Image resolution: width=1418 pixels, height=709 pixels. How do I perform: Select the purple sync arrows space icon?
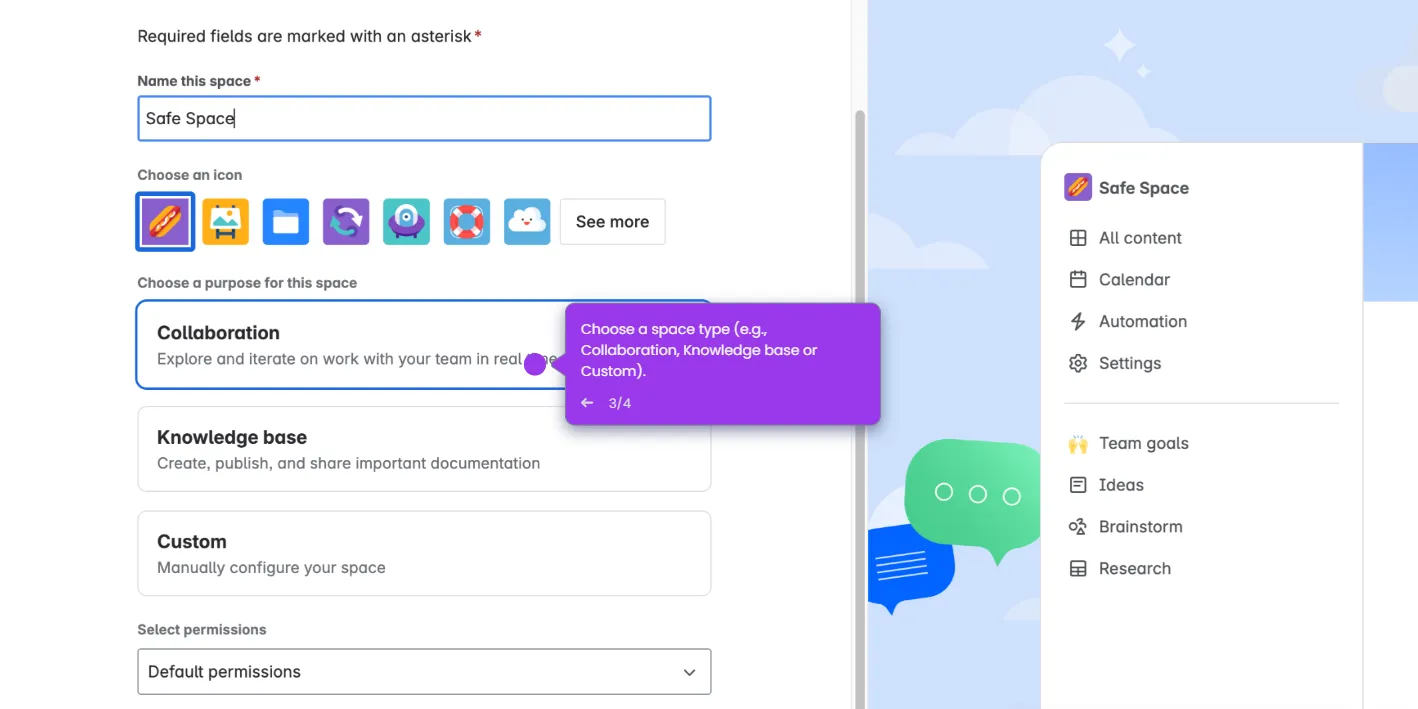pos(346,221)
